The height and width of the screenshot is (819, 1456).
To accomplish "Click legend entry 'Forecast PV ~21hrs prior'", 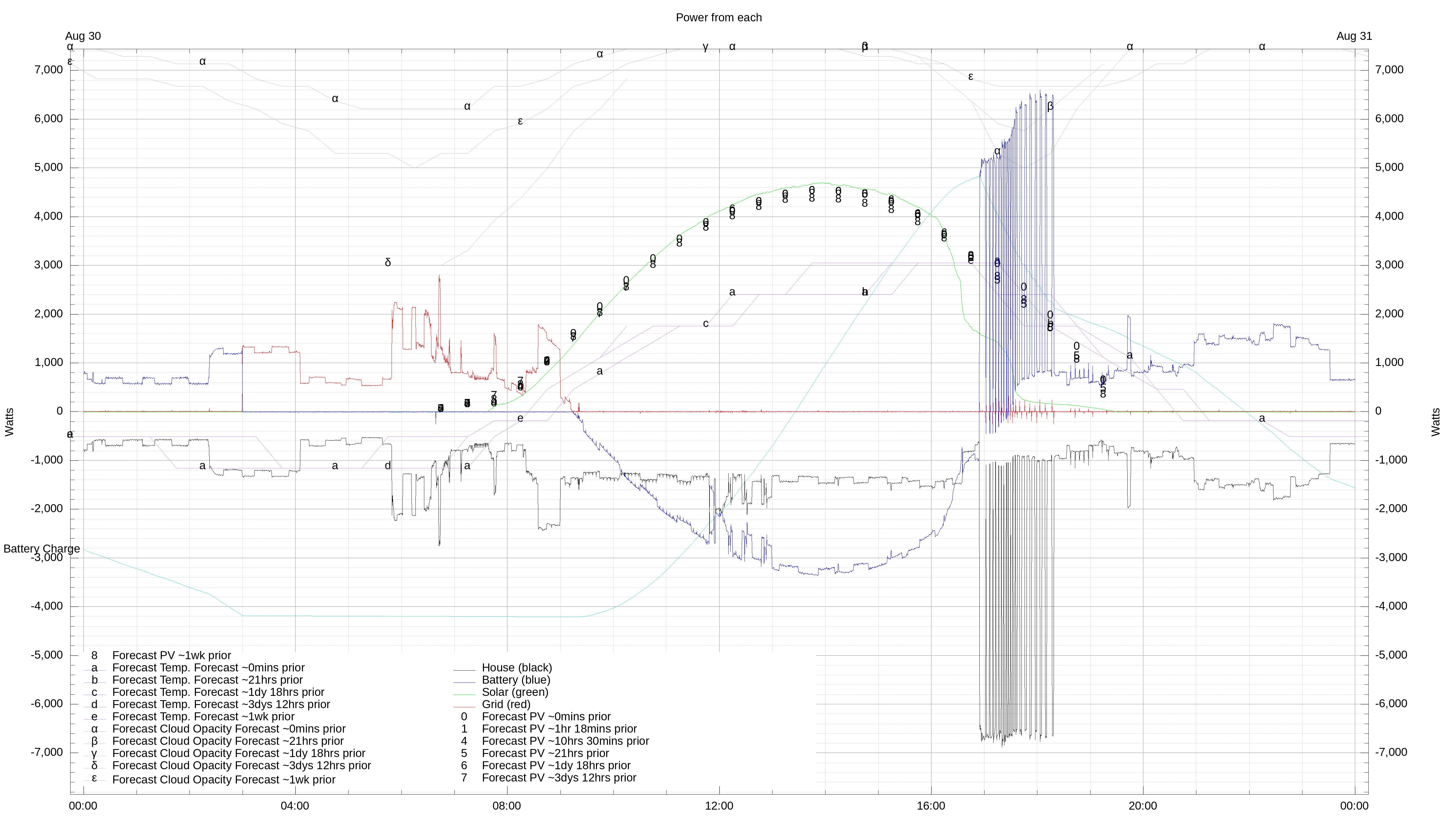I will point(545,753).
